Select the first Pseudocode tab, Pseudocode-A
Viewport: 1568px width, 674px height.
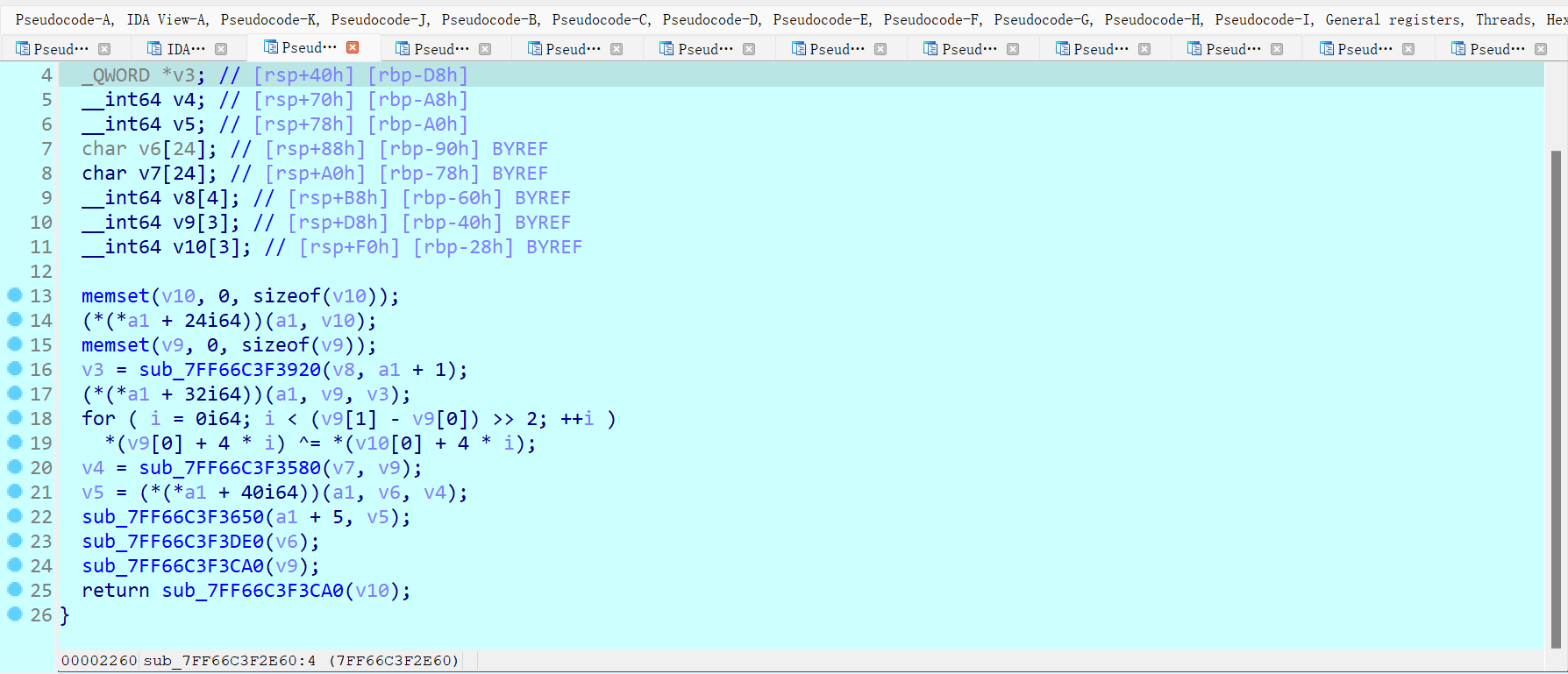pos(61,49)
